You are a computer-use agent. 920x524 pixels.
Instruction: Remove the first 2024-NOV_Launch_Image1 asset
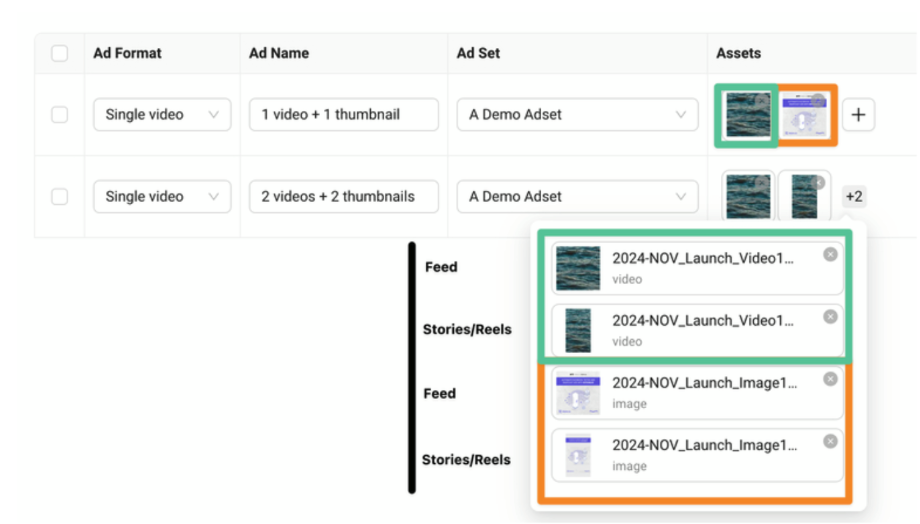tap(830, 379)
